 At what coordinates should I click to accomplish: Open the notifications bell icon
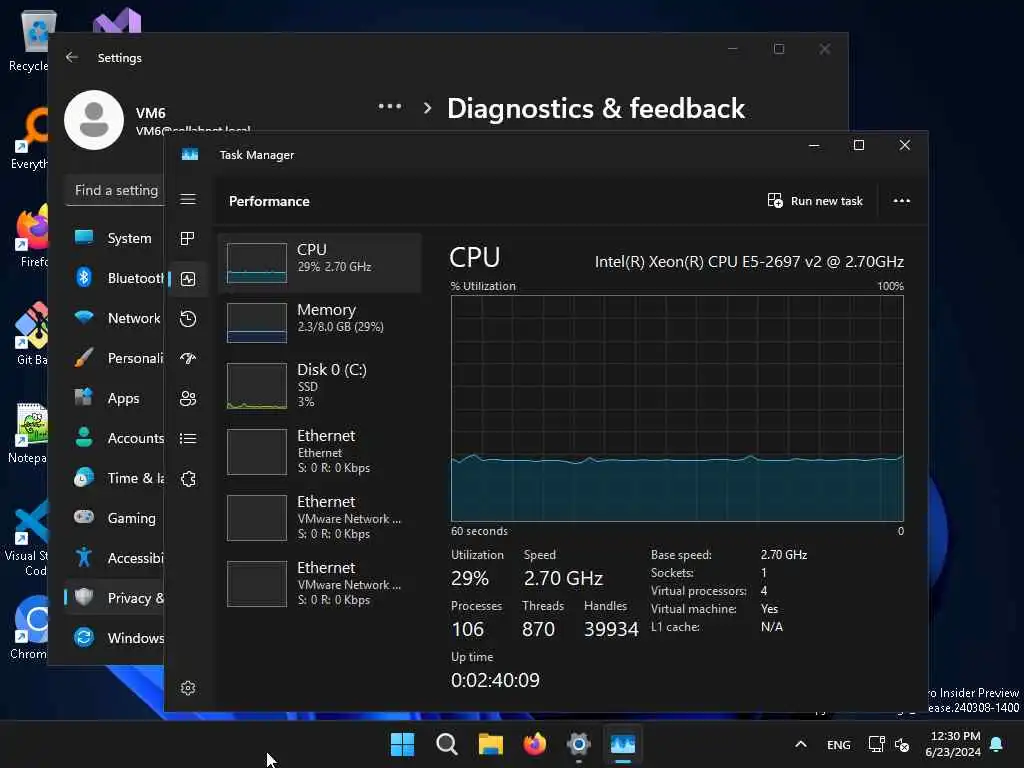tap(997, 744)
